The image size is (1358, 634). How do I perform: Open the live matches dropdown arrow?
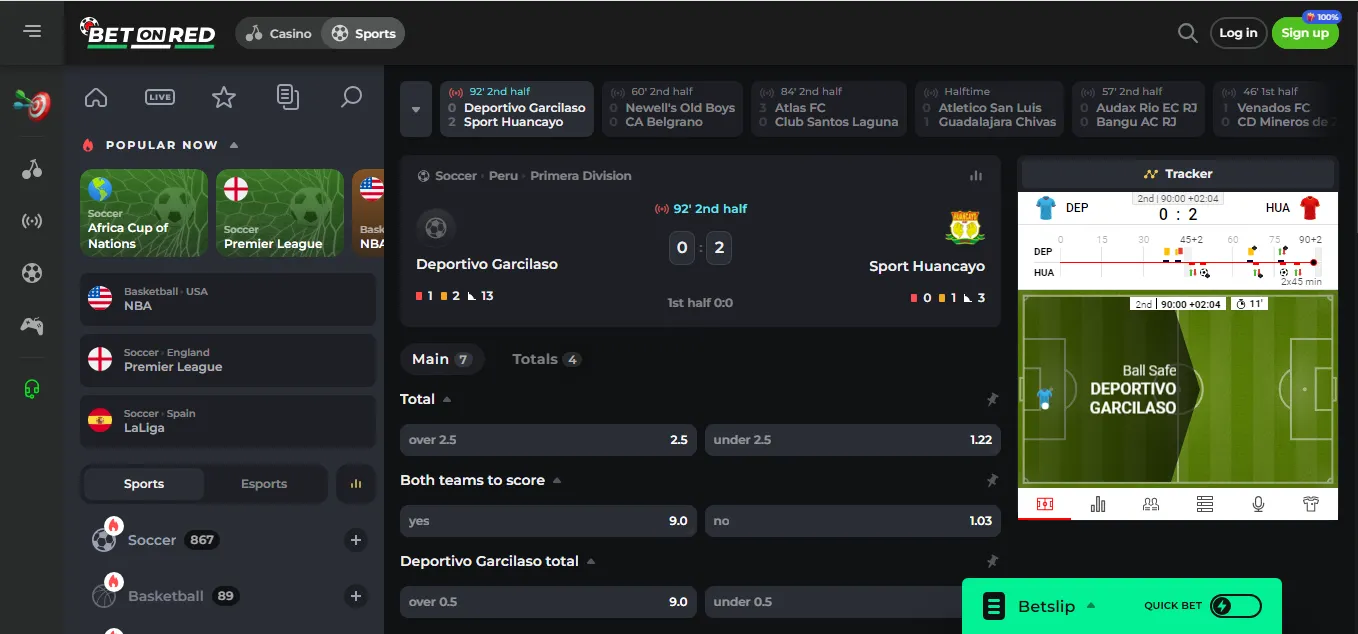pyautogui.click(x=416, y=108)
